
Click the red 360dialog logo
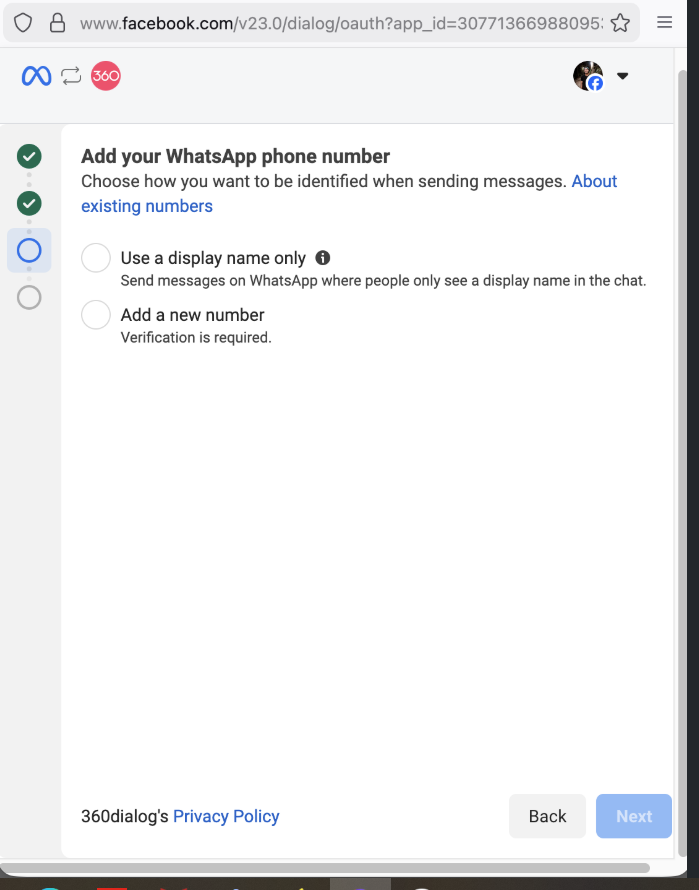(x=106, y=76)
